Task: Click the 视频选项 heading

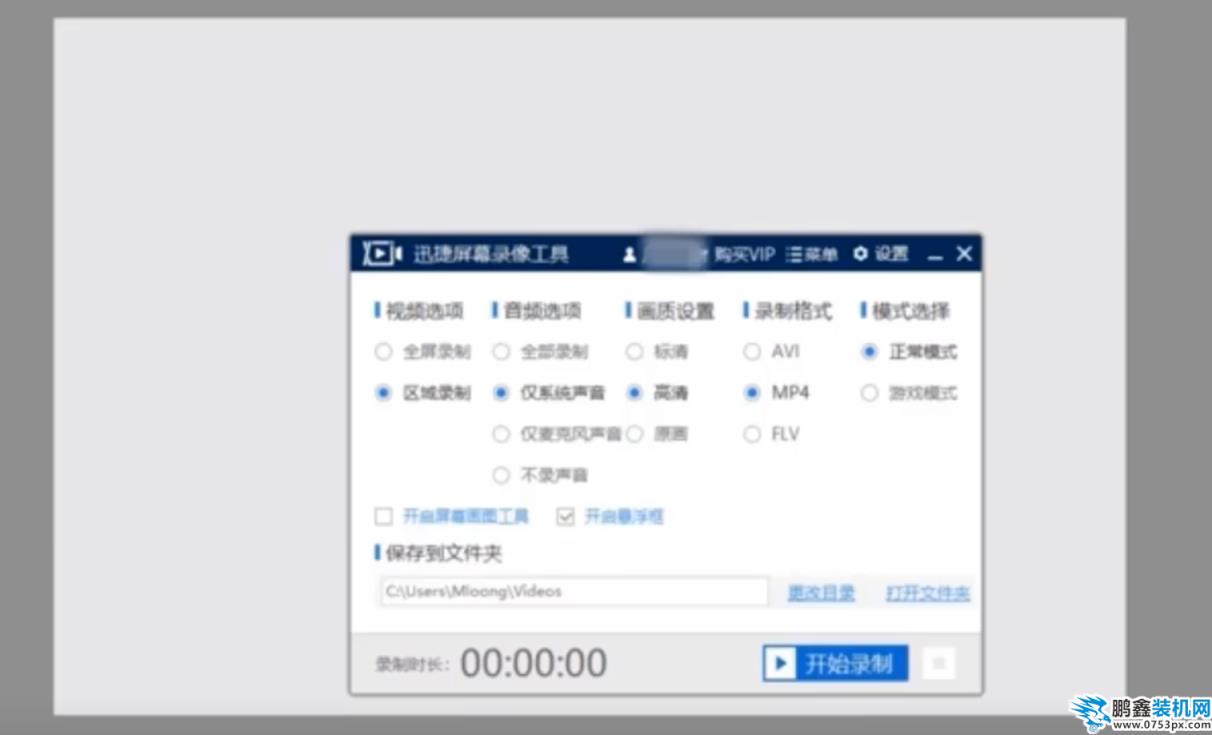Action: coord(424,311)
